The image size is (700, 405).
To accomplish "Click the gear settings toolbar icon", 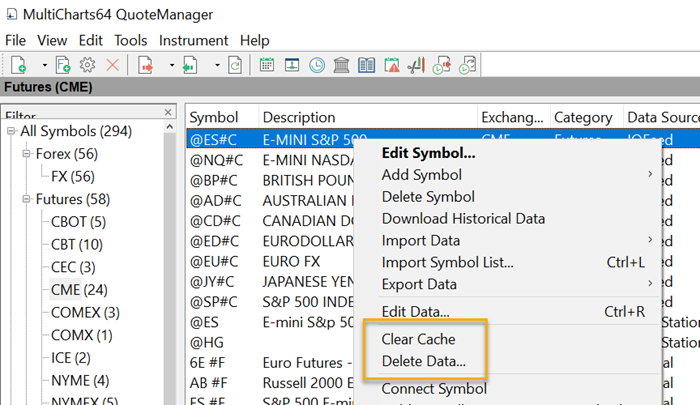I will [88, 65].
